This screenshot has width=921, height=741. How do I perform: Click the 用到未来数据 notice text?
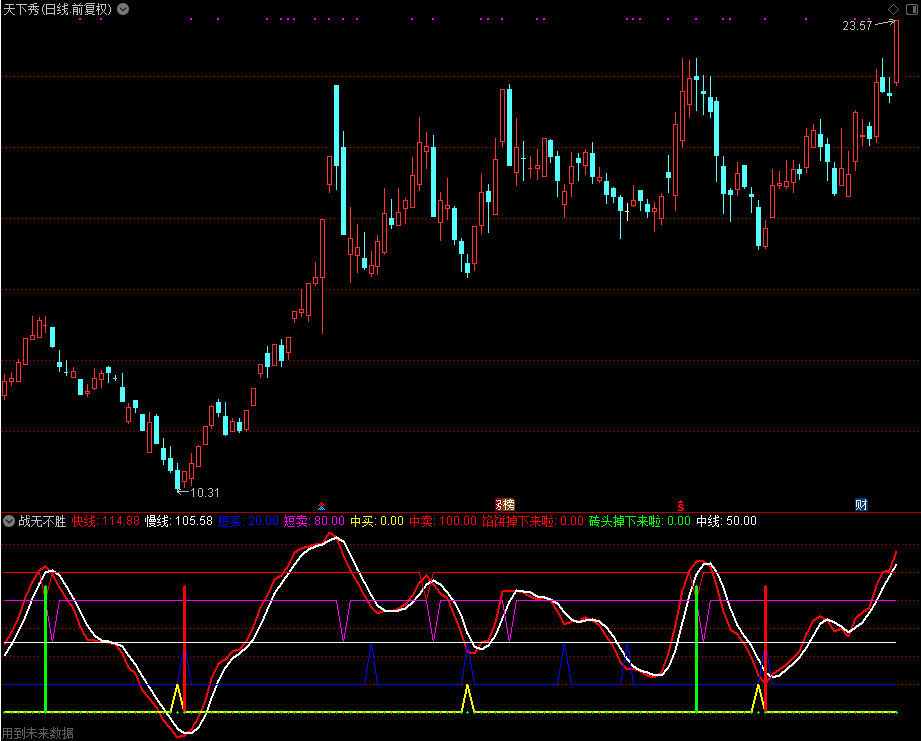[38, 733]
